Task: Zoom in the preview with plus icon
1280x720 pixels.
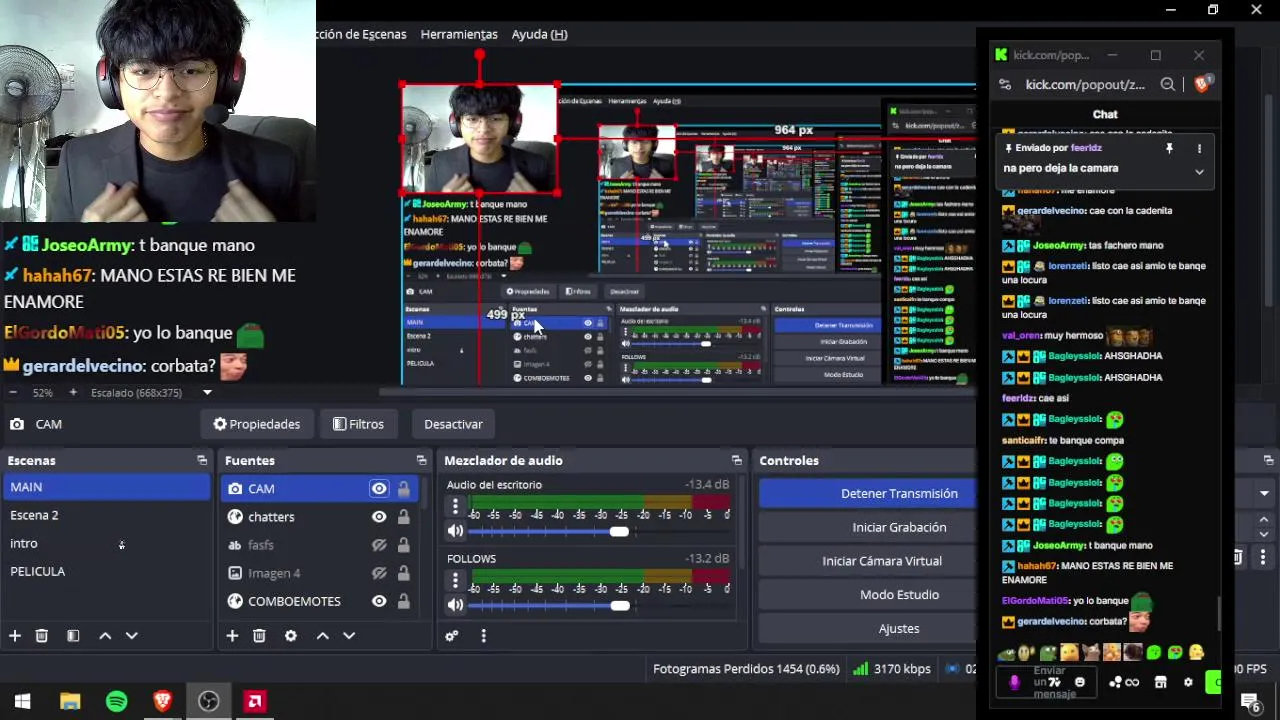Action: [72, 393]
